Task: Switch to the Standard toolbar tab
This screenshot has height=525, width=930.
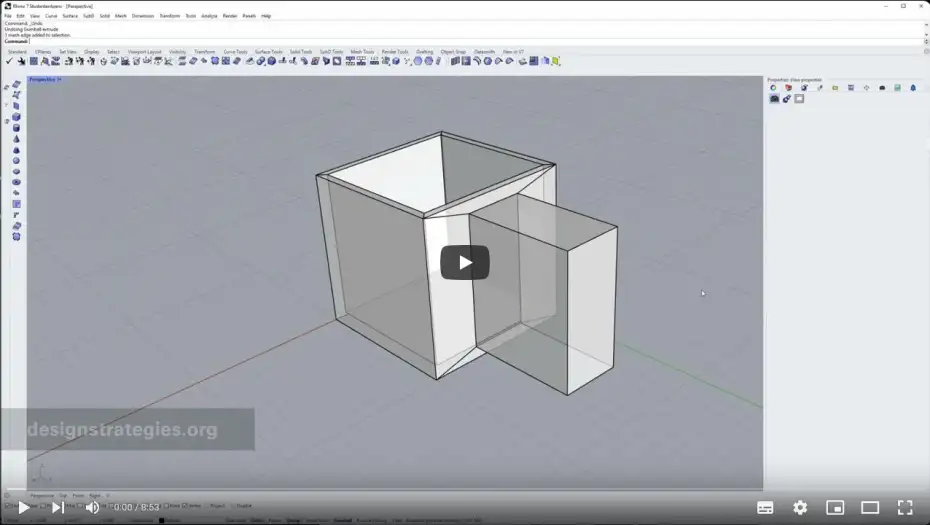Action: pyautogui.click(x=17, y=52)
